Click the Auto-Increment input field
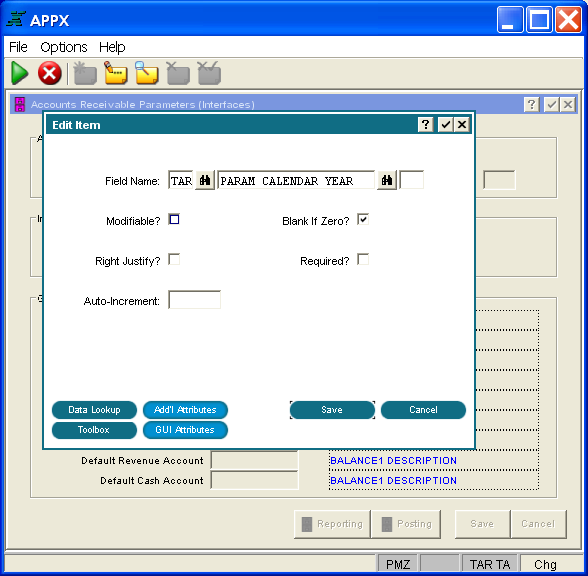This screenshot has width=588, height=576. 194,300
